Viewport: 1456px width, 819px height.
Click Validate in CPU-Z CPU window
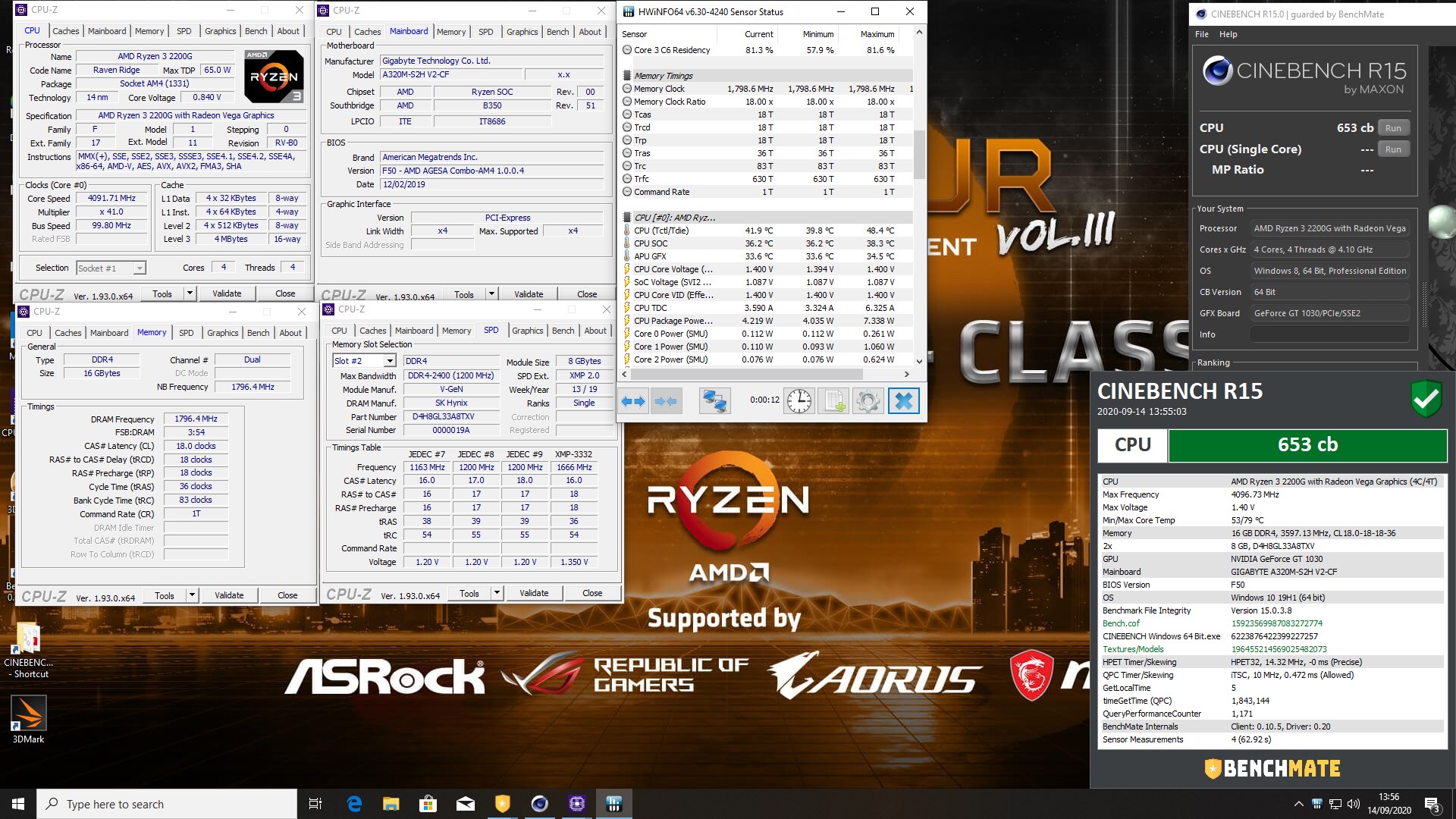coord(227,293)
